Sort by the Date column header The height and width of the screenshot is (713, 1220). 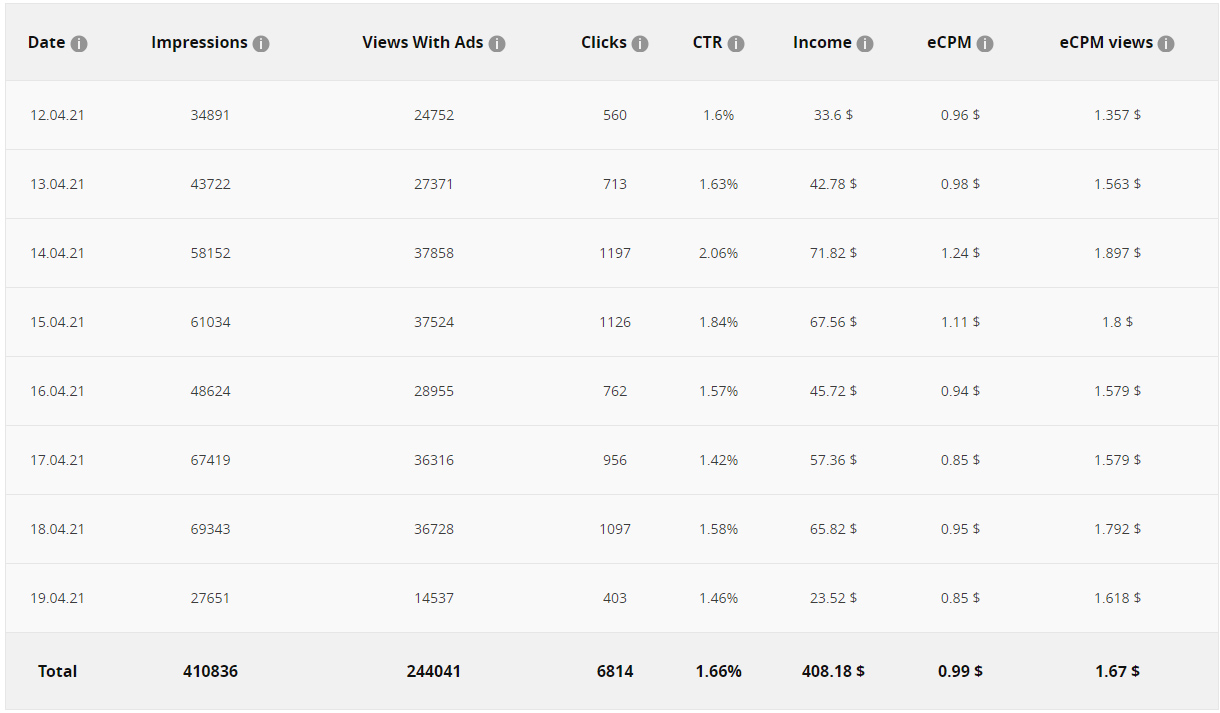tap(46, 43)
